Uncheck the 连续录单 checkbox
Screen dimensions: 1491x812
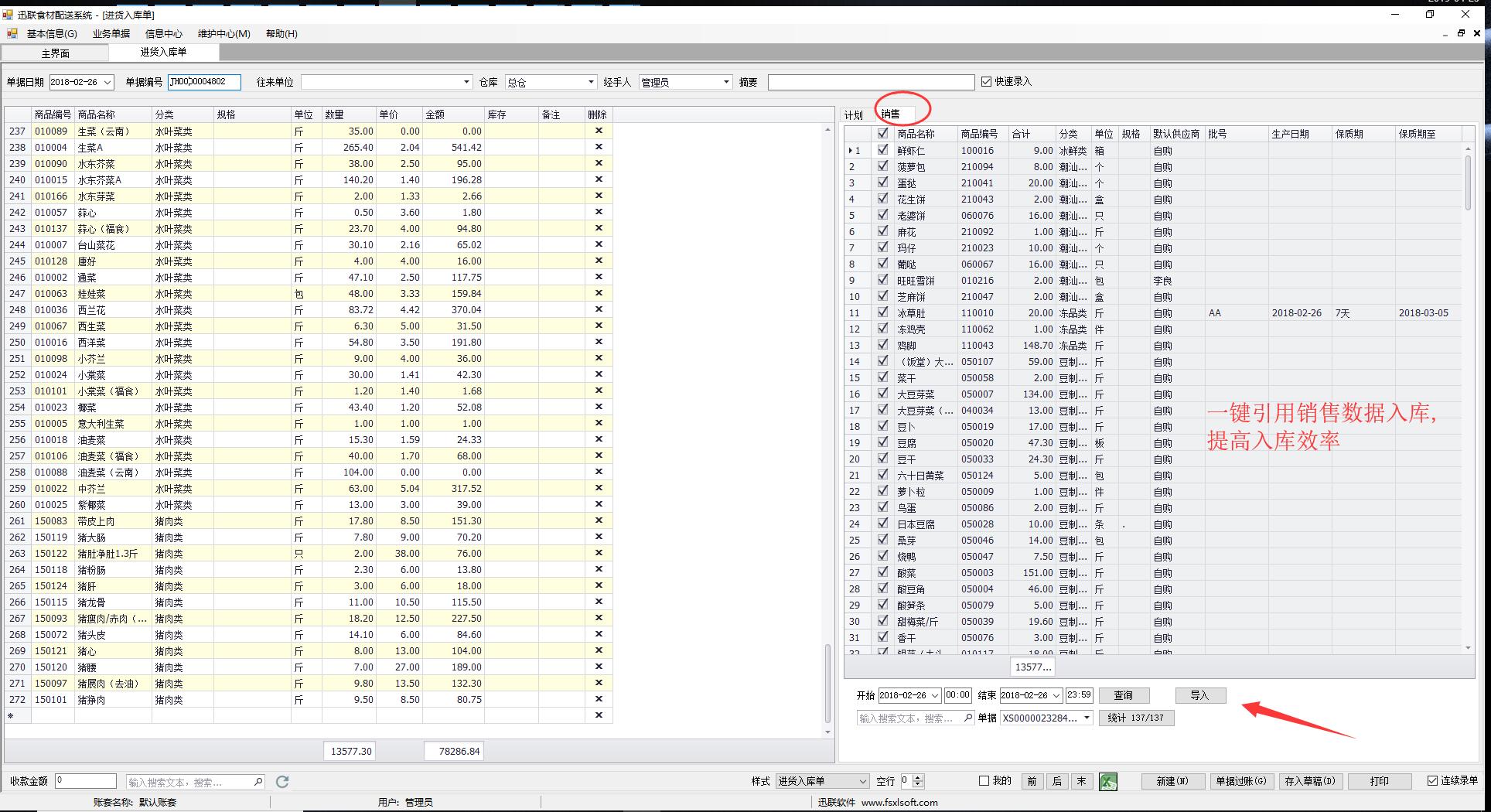(1433, 781)
